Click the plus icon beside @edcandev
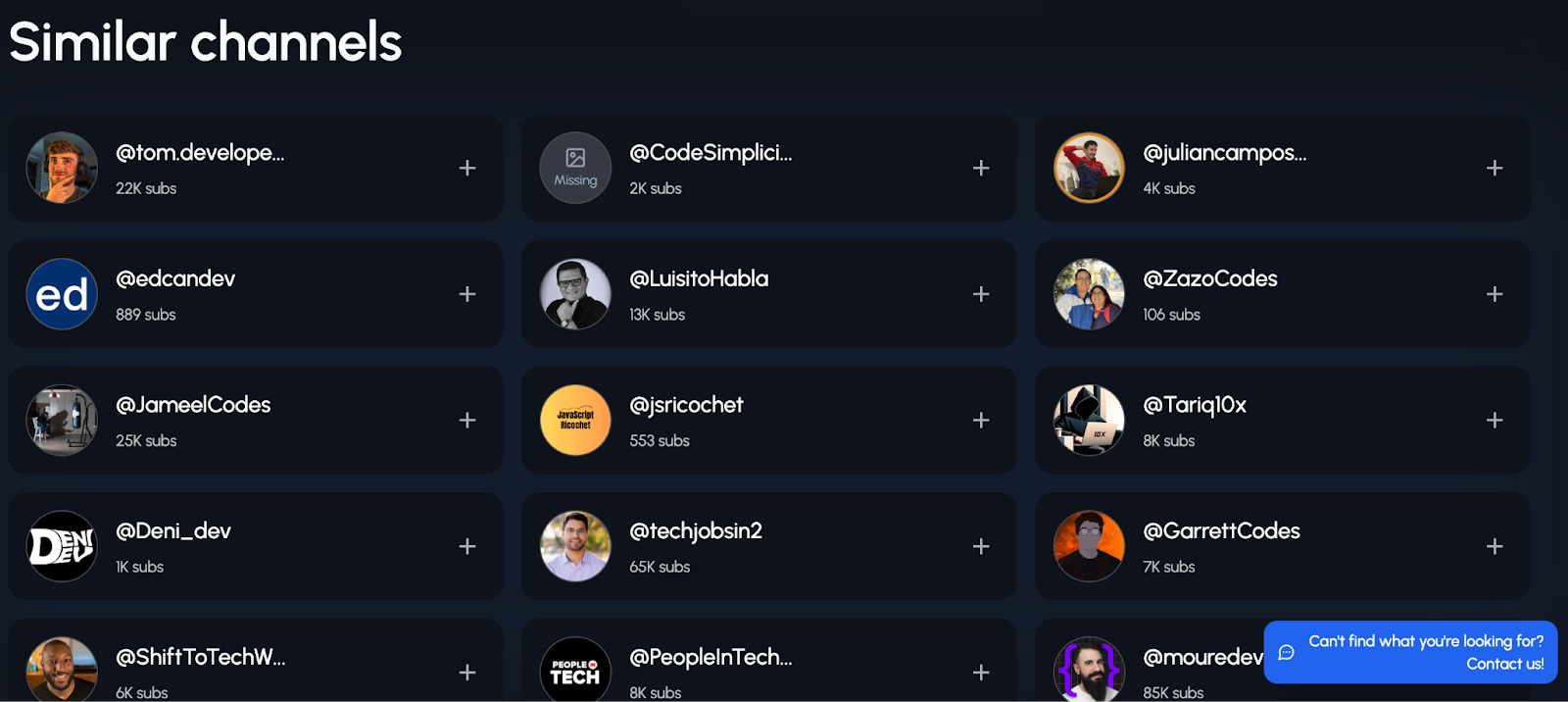 pyautogui.click(x=467, y=294)
